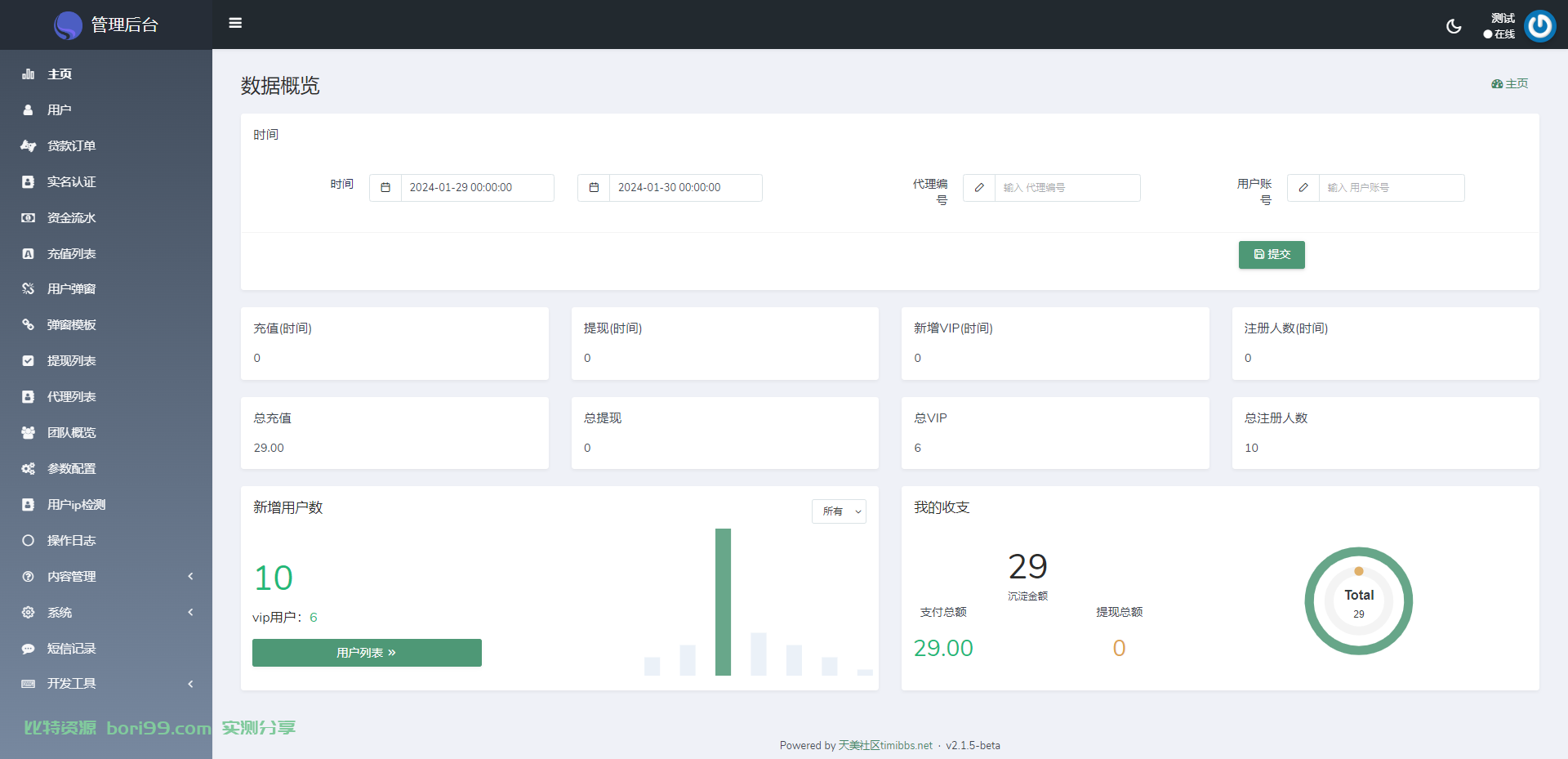Viewport: 1568px width, 759px height.
Task: Open 参数配置 in the sidebar
Action: point(106,469)
